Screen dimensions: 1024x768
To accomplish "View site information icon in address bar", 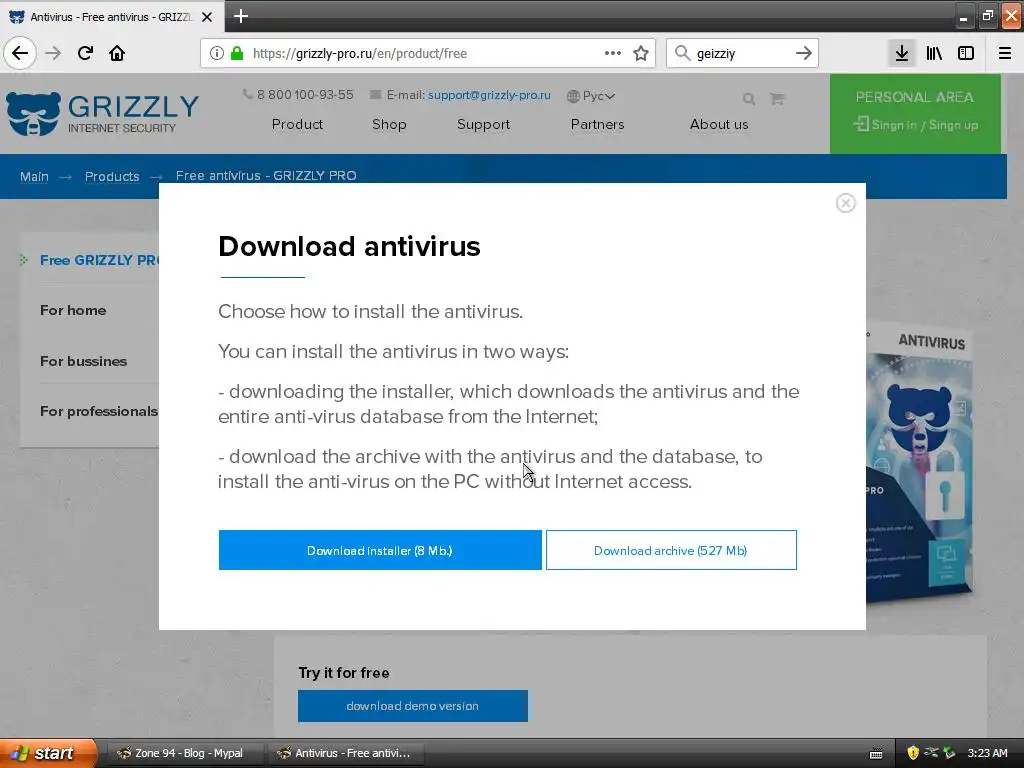I will click(217, 54).
